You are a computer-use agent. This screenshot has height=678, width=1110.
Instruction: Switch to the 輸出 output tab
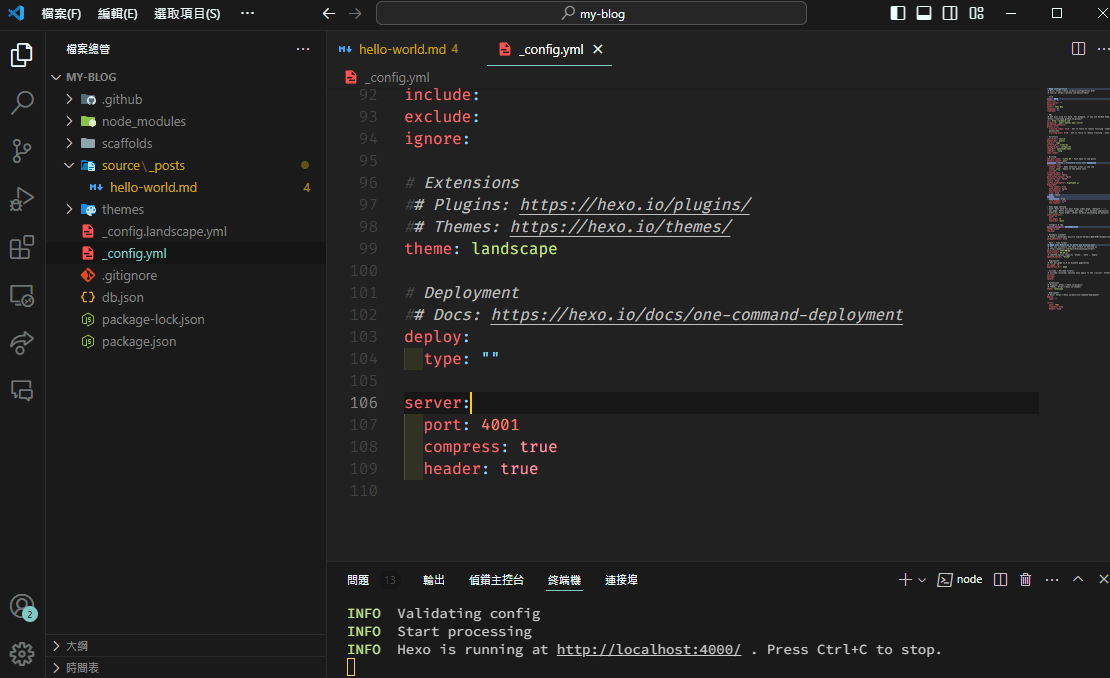click(434, 580)
